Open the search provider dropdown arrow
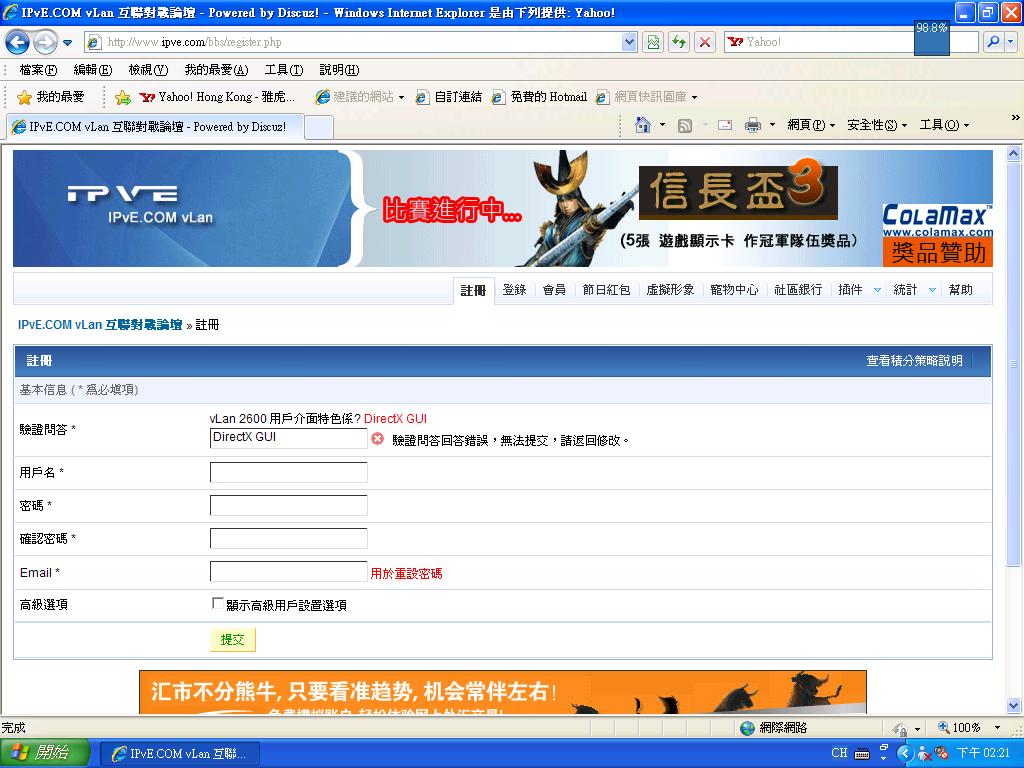This screenshot has height=768, width=1024. coord(1011,42)
